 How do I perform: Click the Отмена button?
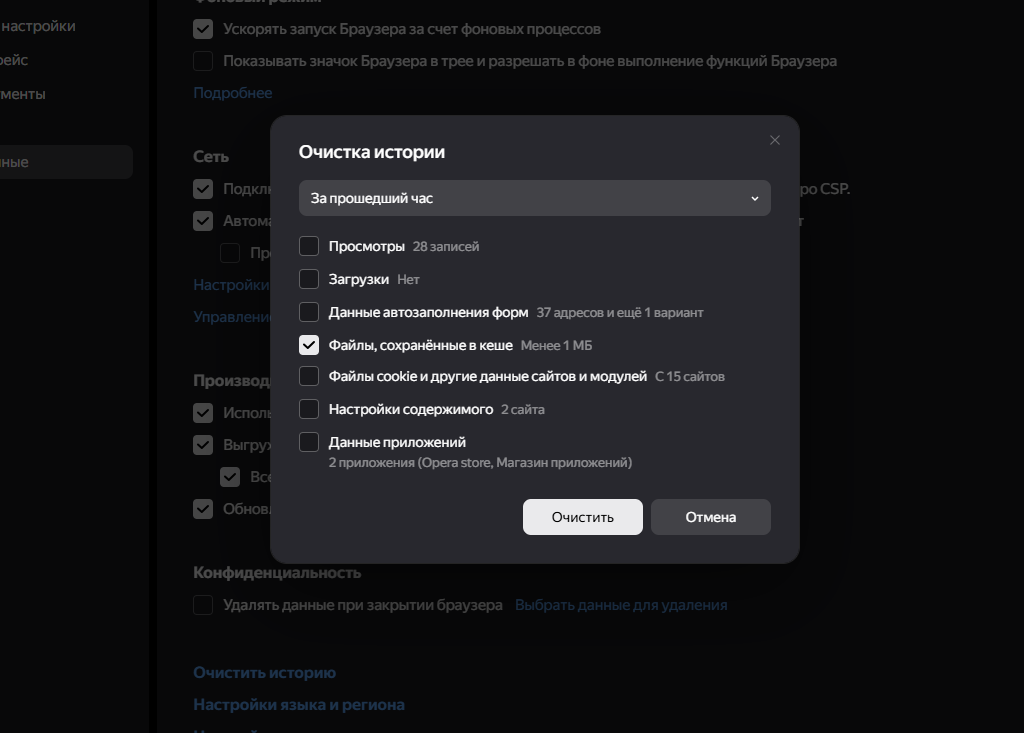[710, 517]
